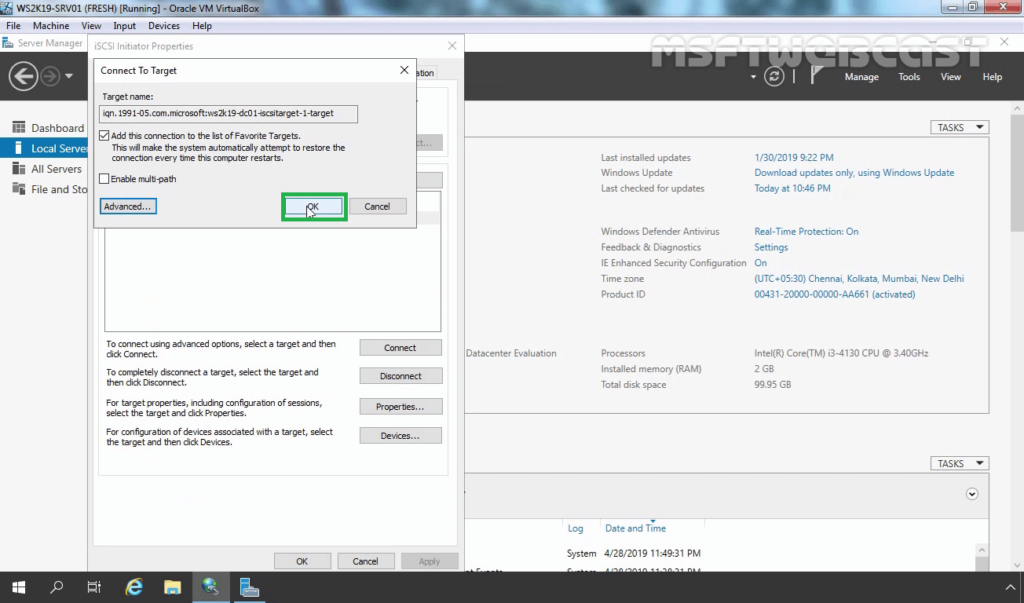Image resolution: width=1024 pixels, height=603 pixels.
Task: Open VirtualBox View menu
Action: tap(91, 25)
